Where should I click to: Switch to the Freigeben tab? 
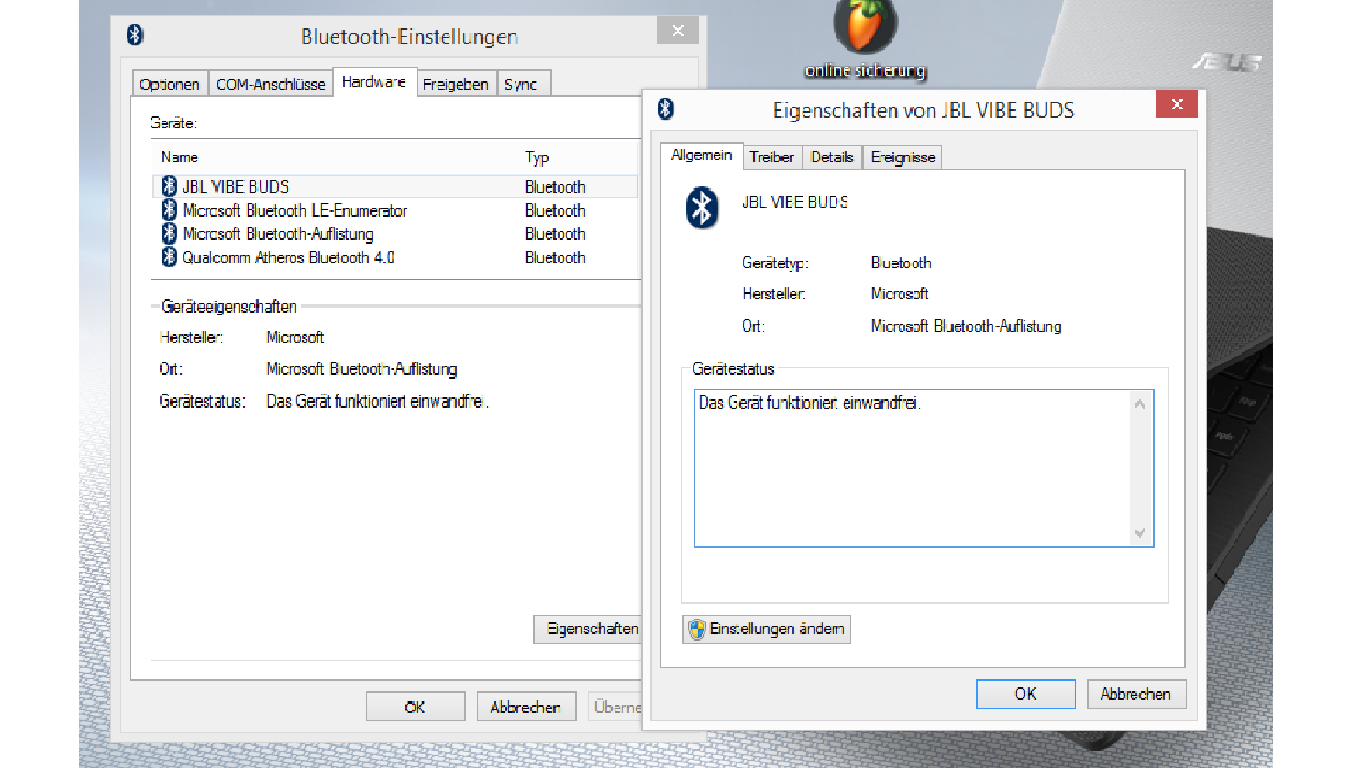click(x=455, y=84)
